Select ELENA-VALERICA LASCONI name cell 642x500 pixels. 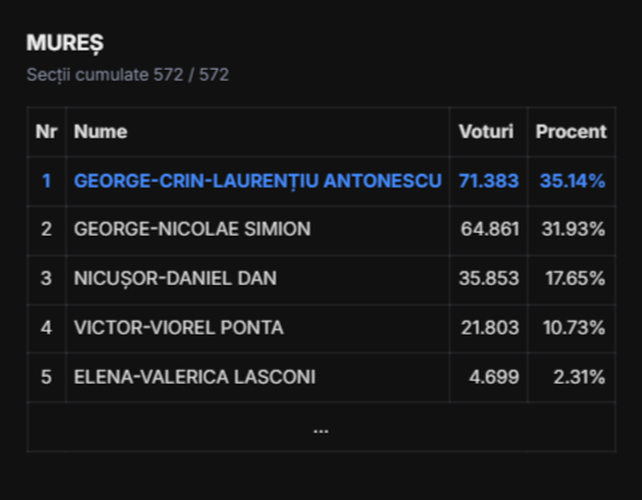194,377
